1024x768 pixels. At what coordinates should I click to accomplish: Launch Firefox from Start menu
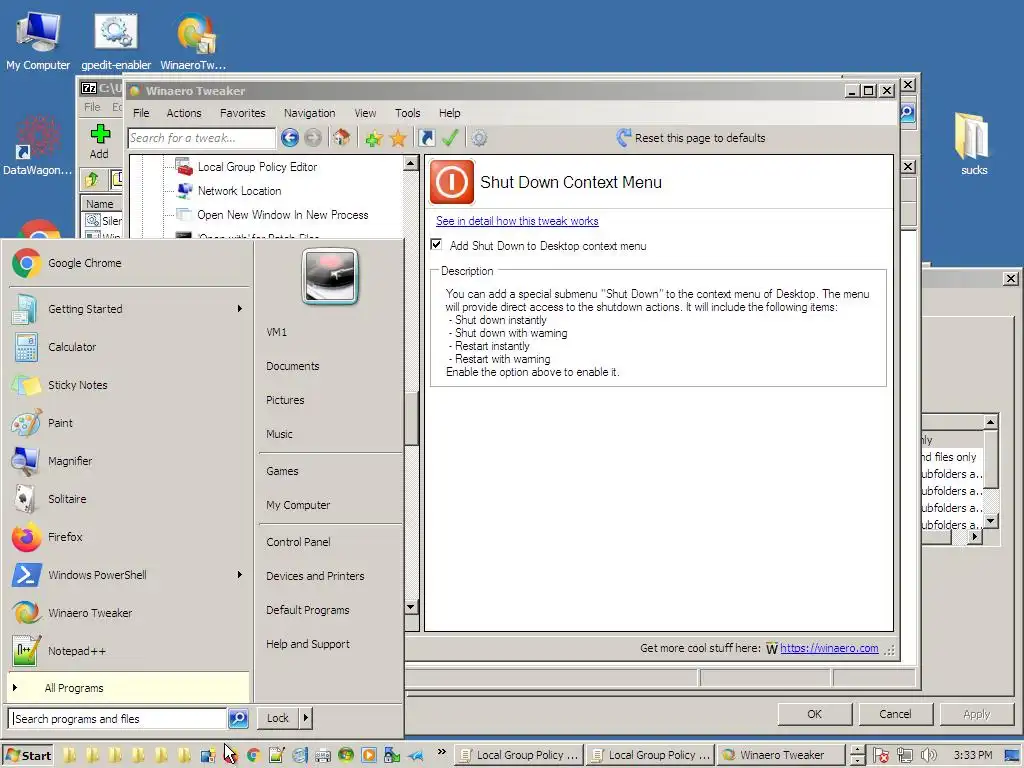(130, 537)
